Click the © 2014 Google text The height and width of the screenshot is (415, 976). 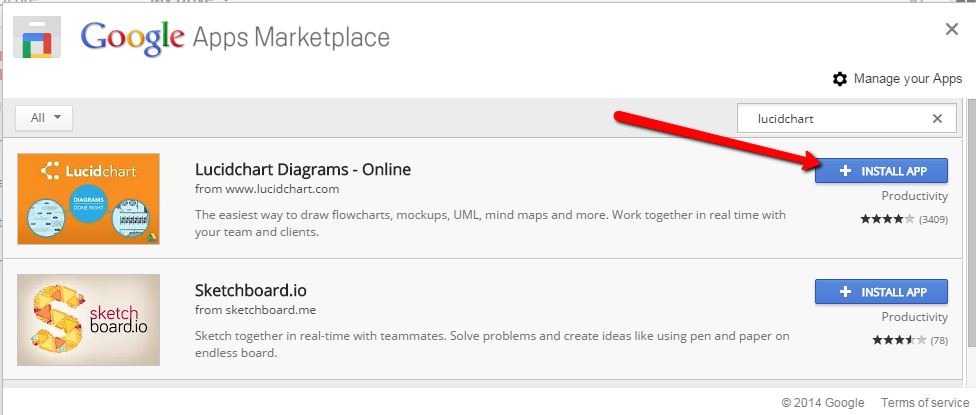823,403
